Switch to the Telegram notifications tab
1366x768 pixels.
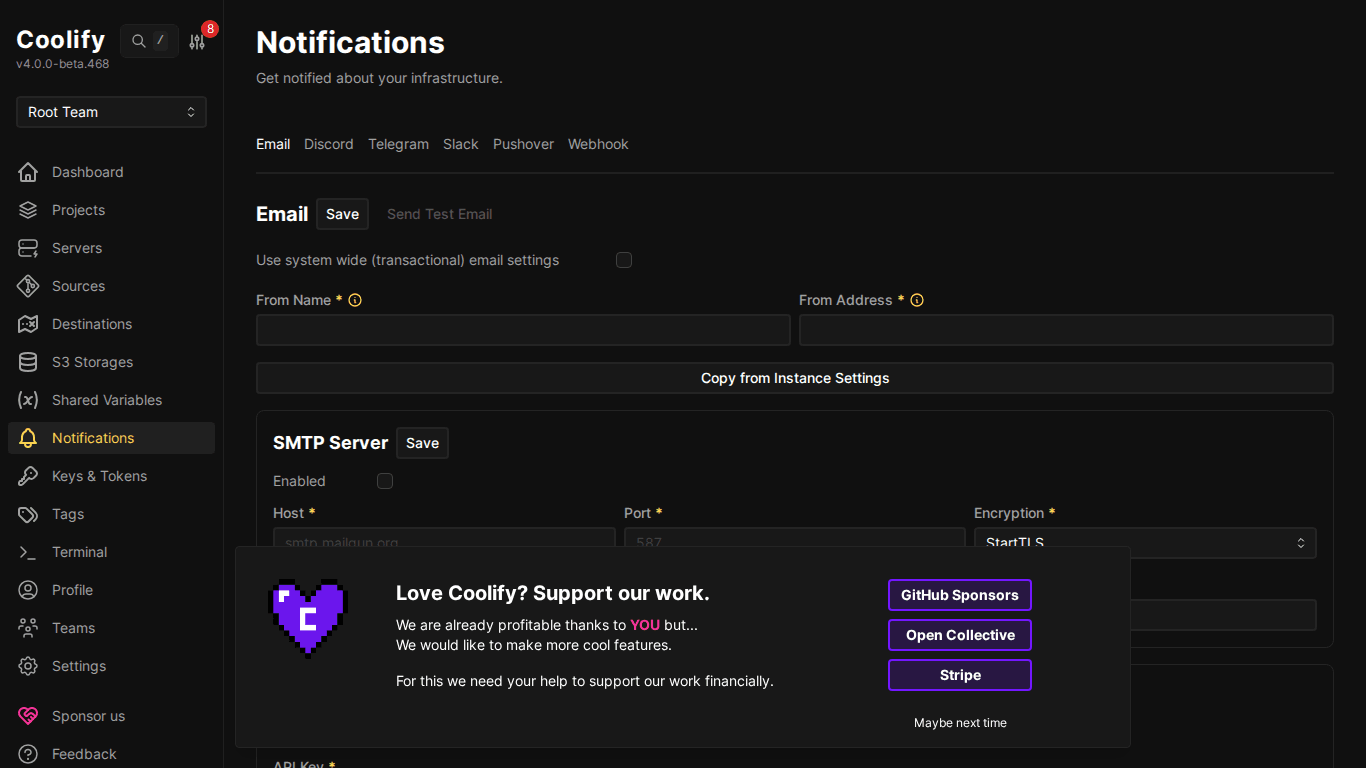click(x=398, y=144)
